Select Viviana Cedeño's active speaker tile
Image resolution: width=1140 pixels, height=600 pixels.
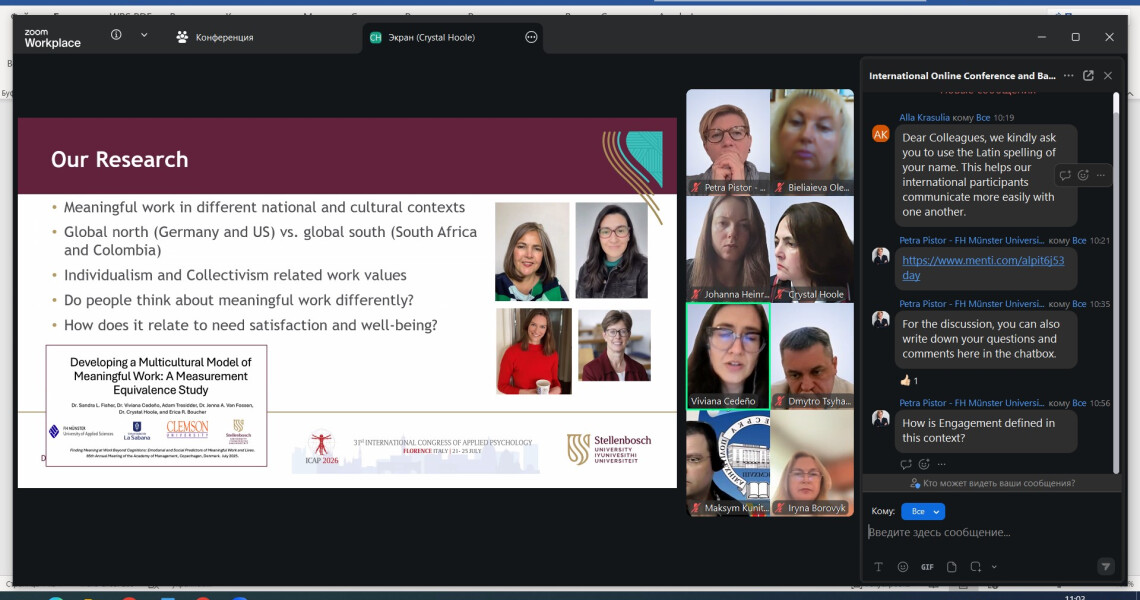(x=728, y=356)
